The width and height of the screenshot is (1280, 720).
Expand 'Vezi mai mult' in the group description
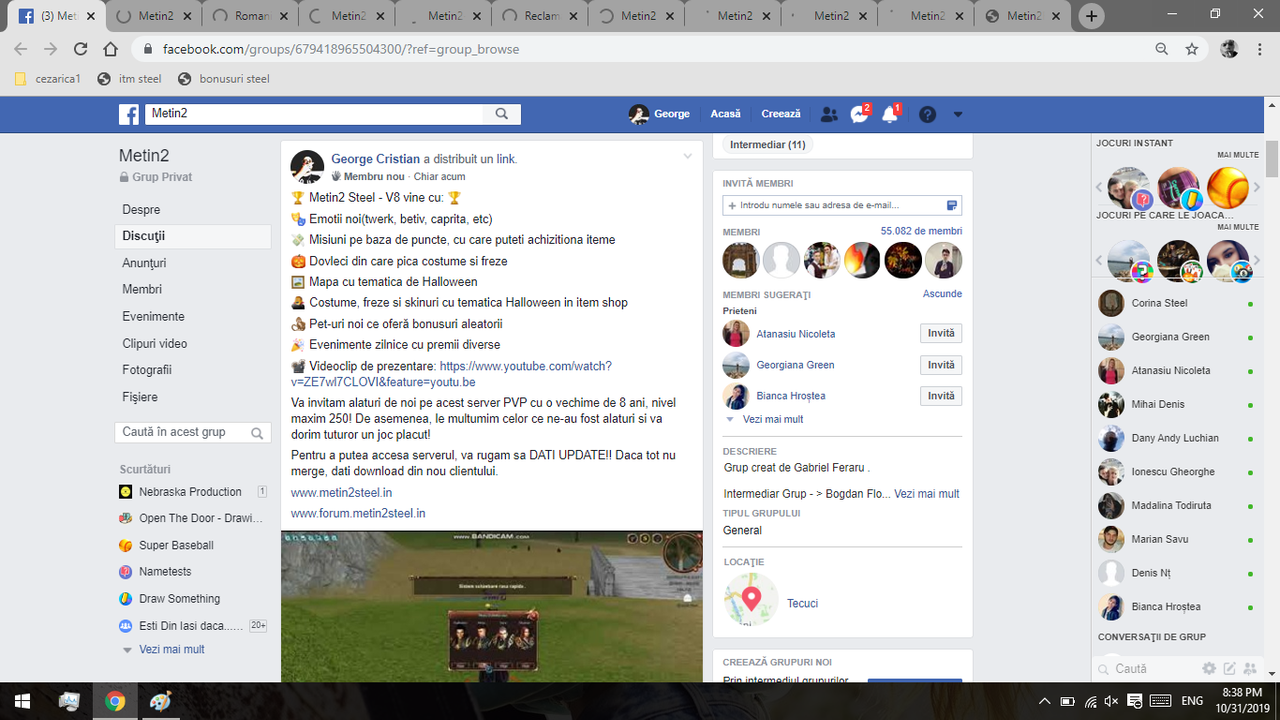[926, 493]
